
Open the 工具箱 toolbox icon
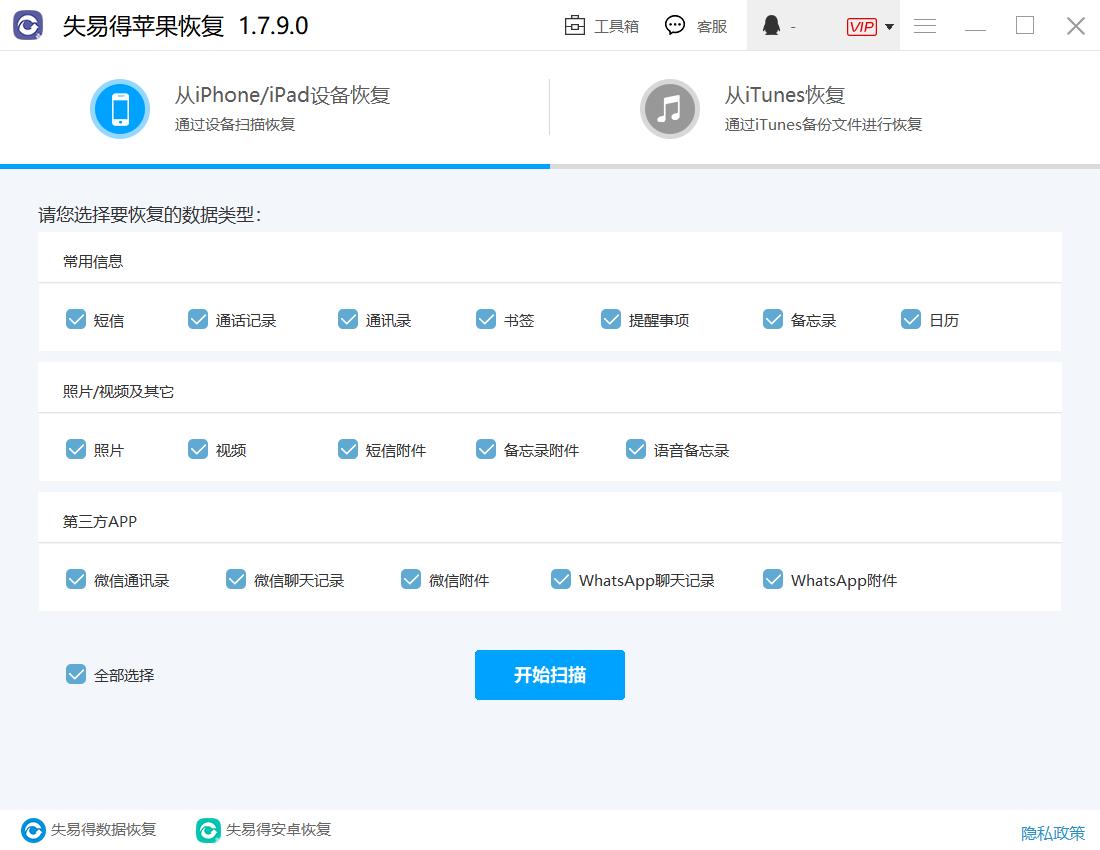(x=575, y=26)
